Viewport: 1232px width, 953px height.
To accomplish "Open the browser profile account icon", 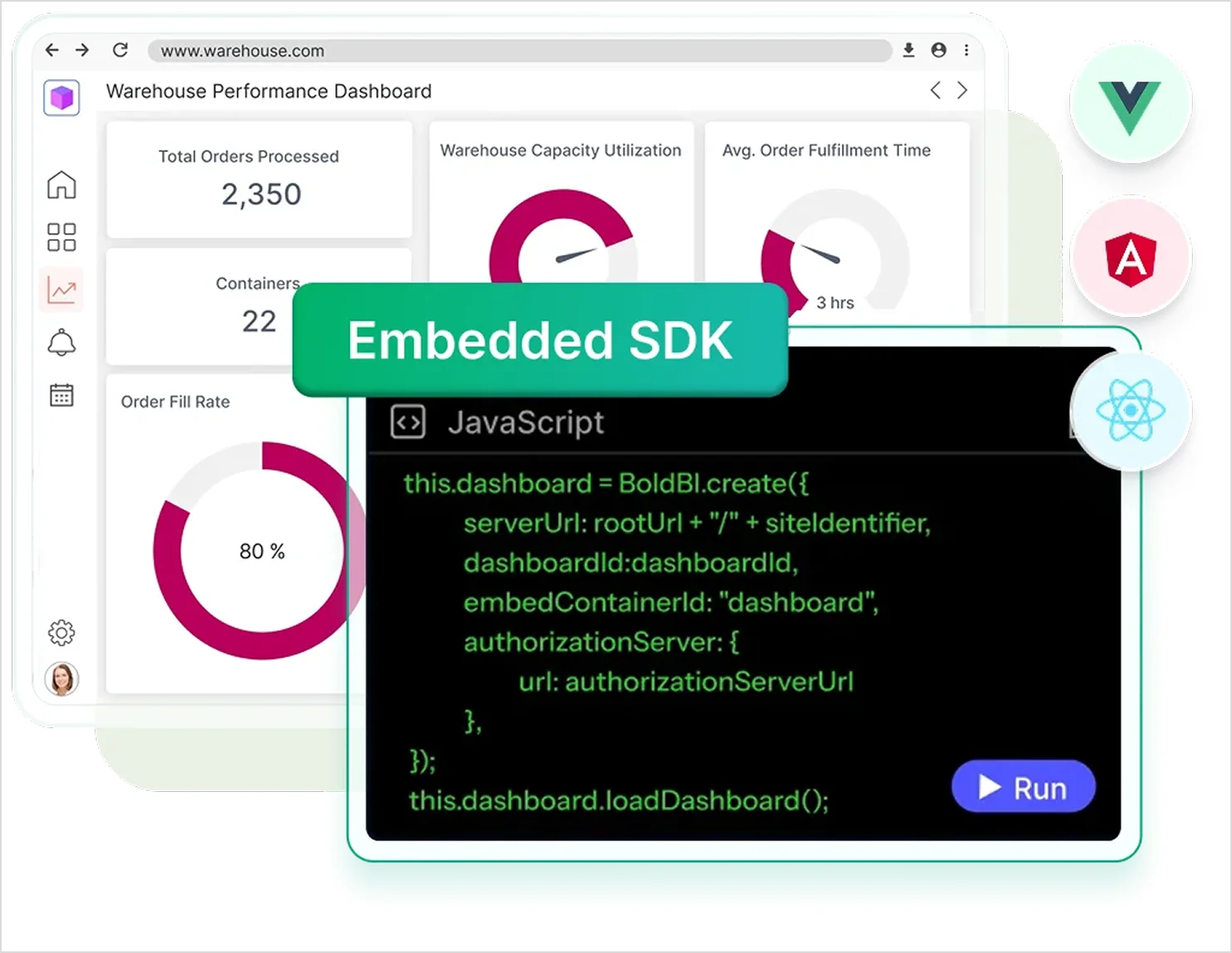I will (938, 50).
